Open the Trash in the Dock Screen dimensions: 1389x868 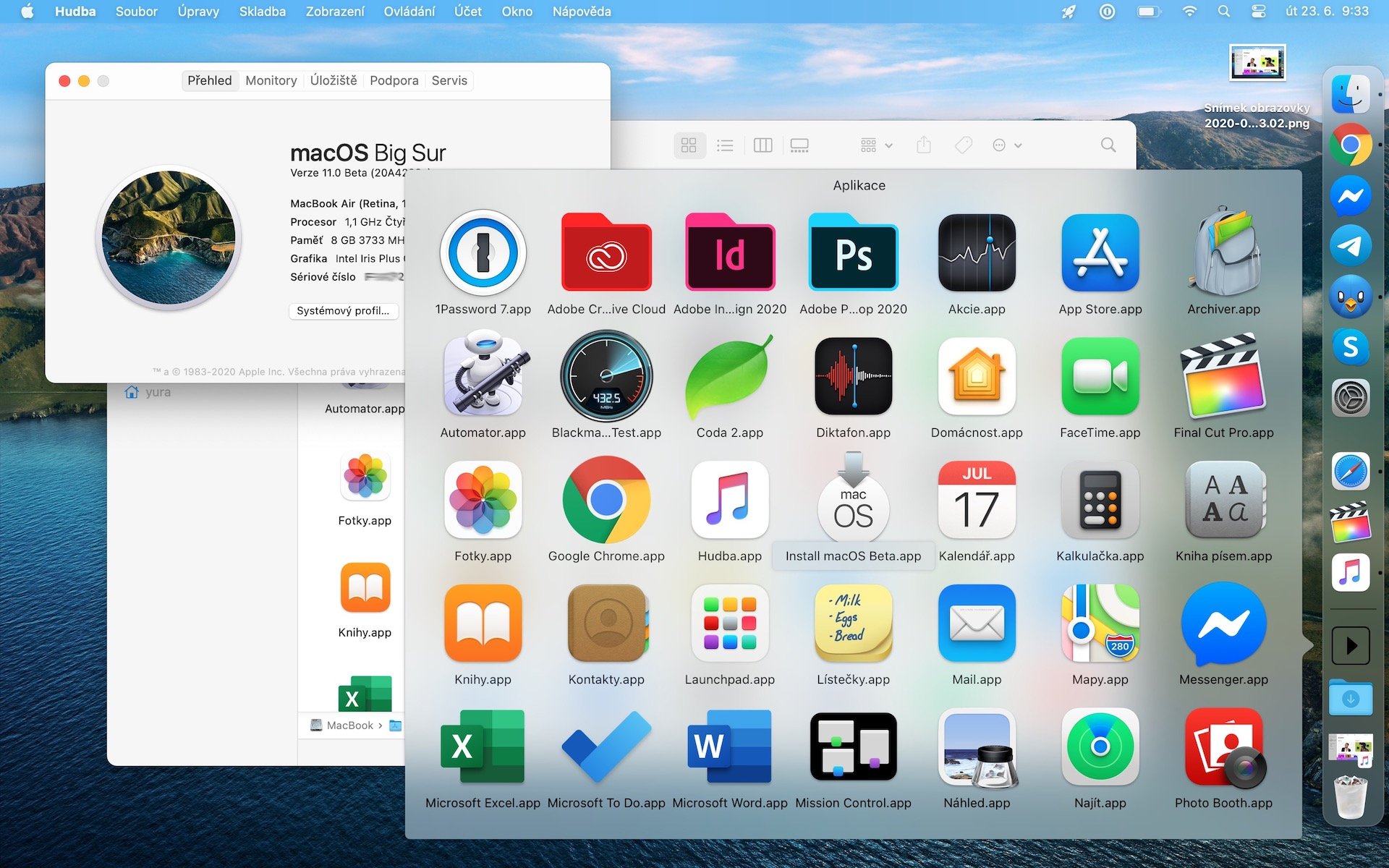[1351, 796]
